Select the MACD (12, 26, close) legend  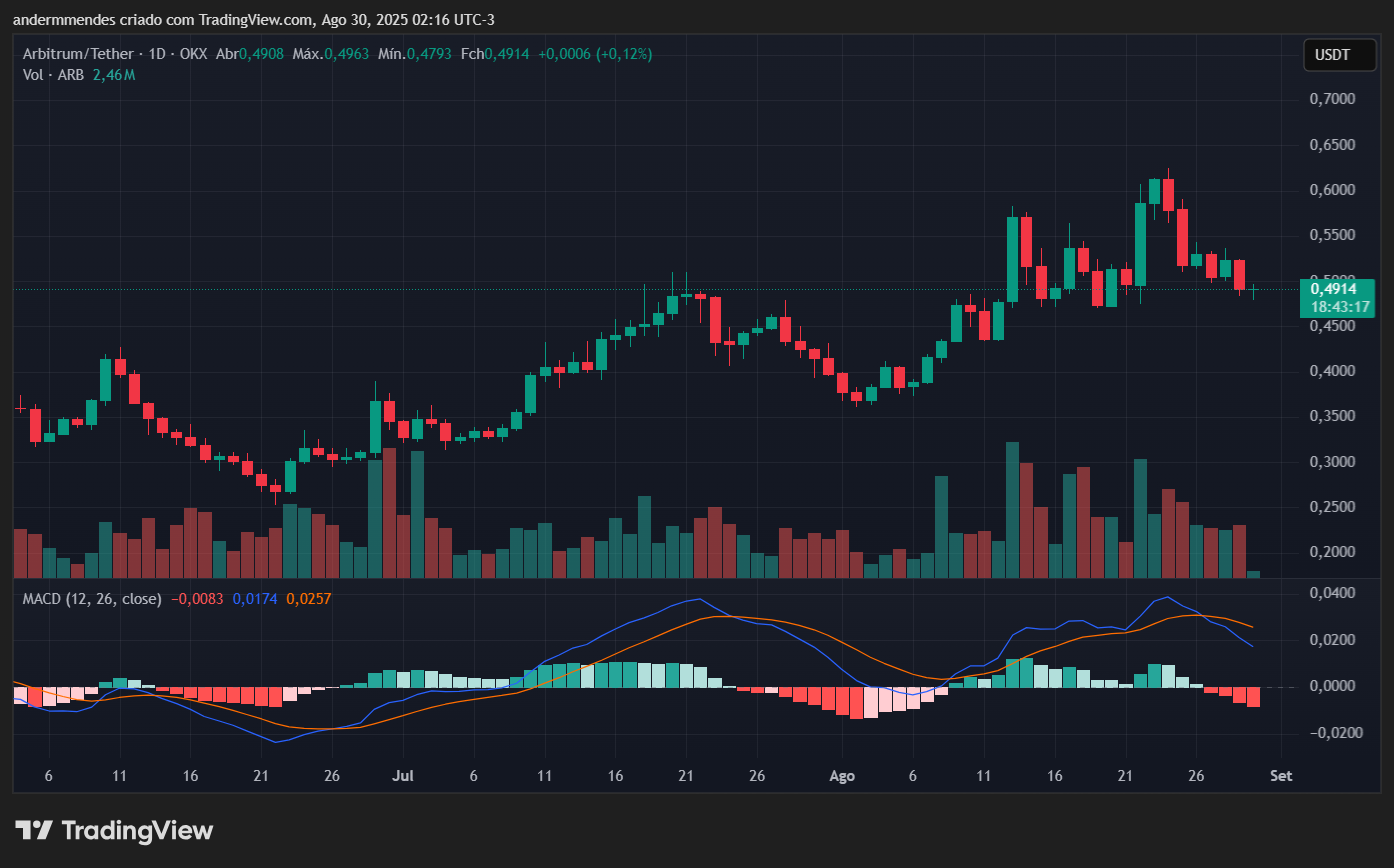pyautogui.click(x=92, y=599)
